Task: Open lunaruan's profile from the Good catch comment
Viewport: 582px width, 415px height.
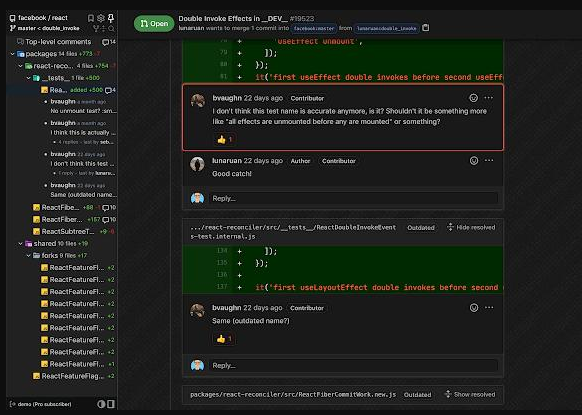Action: pyautogui.click(x=227, y=161)
